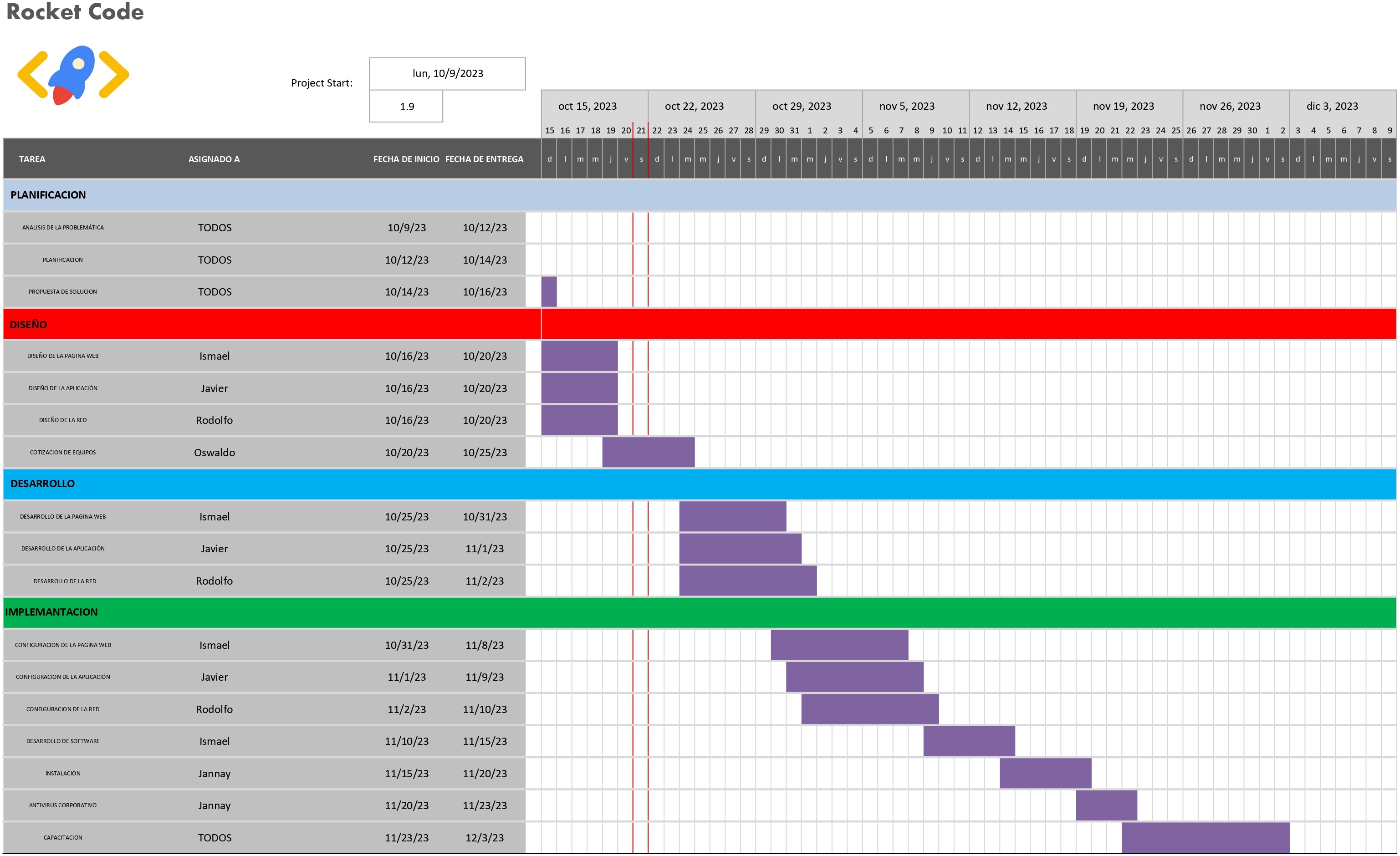Image resolution: width=1400 pixels, height=856 pixels.
Task: Click the oct 22, 2023 week header
Action: coord(702,106)
